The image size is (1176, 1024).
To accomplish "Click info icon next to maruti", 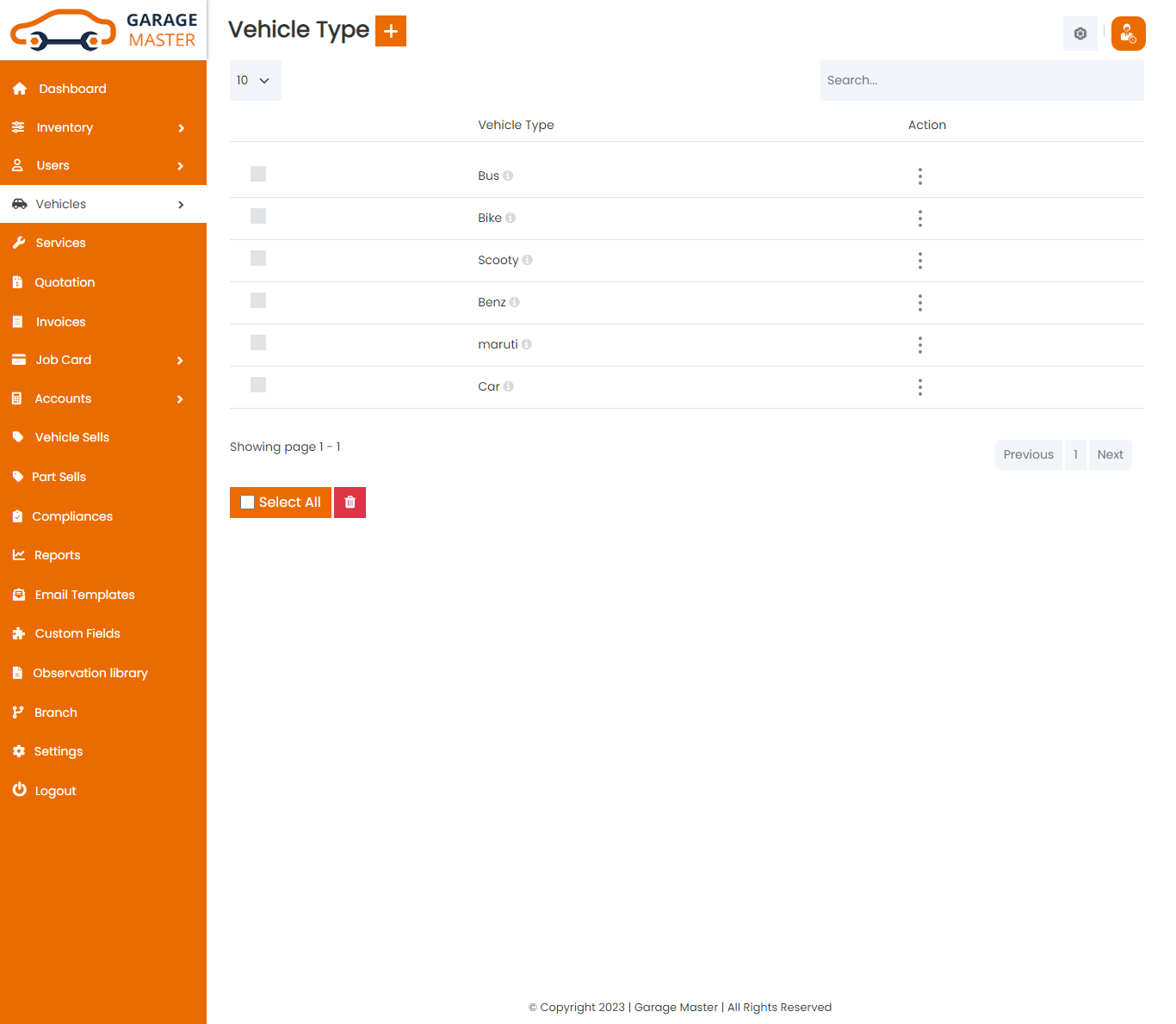I will pos(526,344).
